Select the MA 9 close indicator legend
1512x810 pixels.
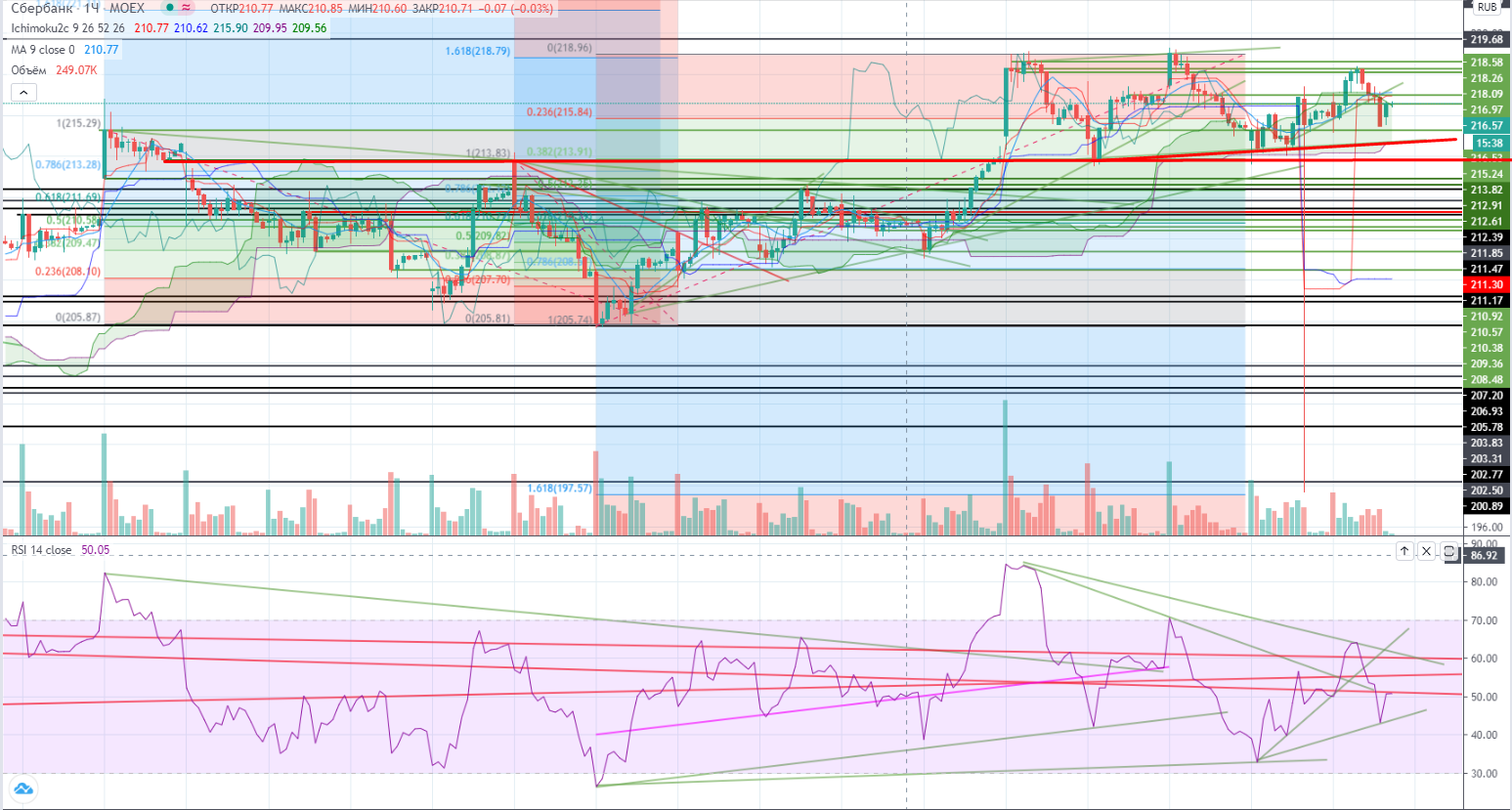[x=42, y=50]
